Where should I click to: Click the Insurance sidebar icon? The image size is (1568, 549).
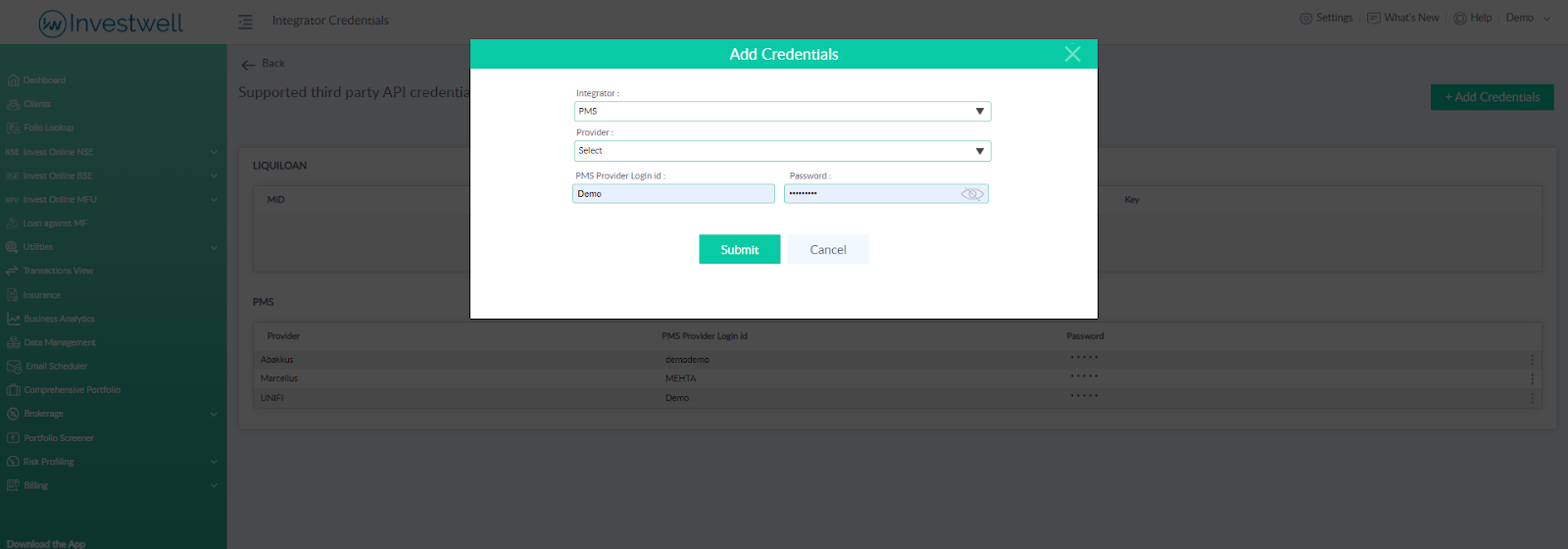[x=13, y=295]
